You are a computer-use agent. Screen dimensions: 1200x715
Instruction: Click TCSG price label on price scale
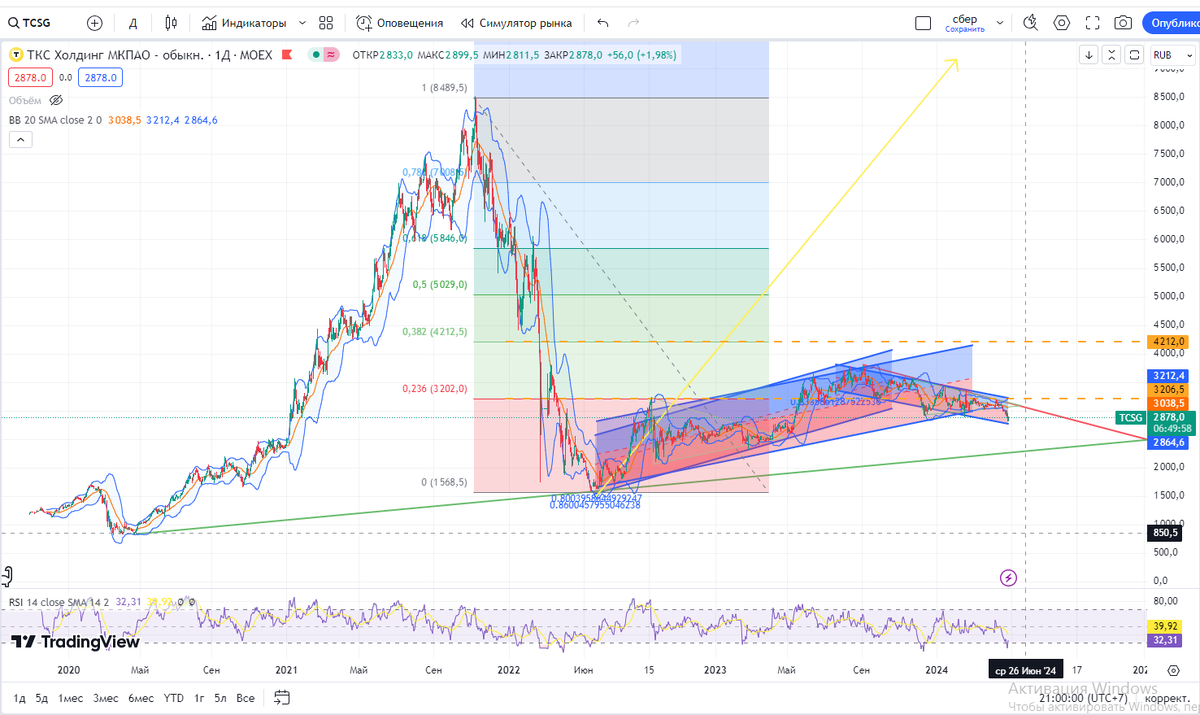1130,417
